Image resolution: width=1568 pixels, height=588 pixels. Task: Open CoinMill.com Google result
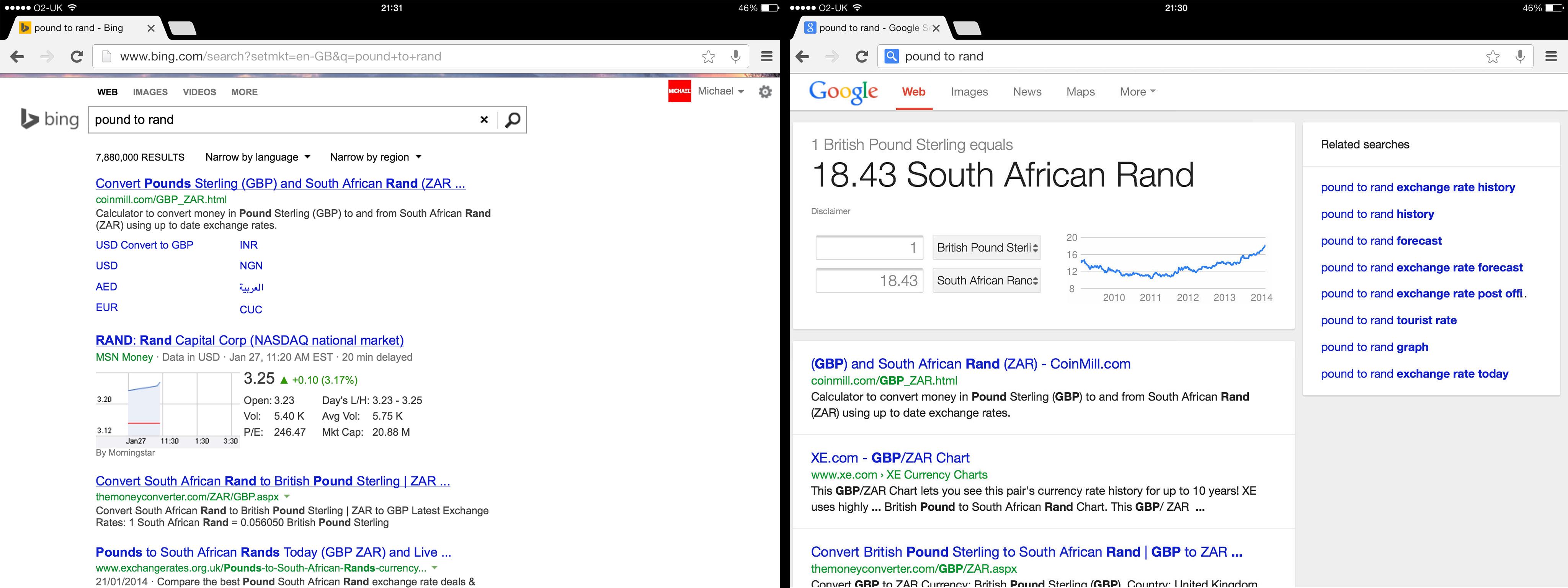pos(970,364)
